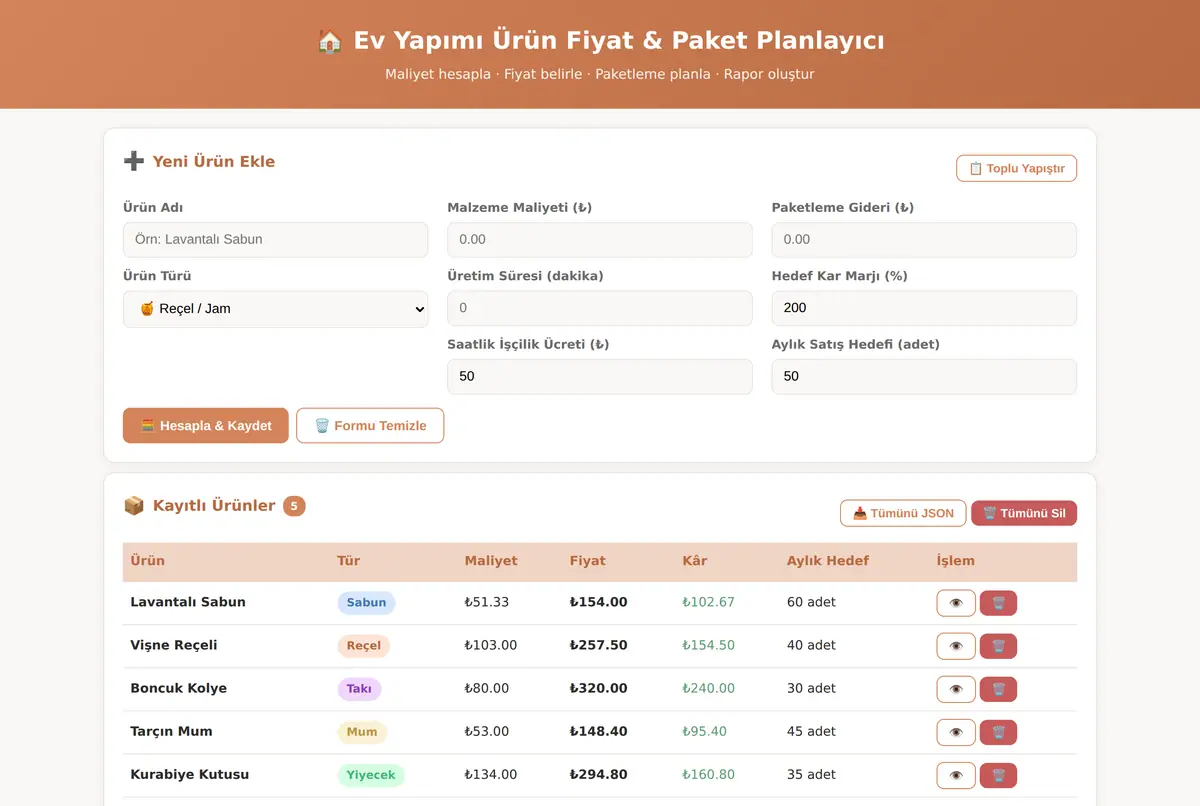Select the Kurabiye Kutusu product name
This screenshot has width=1200, height=806.
(x=190, y=774)
